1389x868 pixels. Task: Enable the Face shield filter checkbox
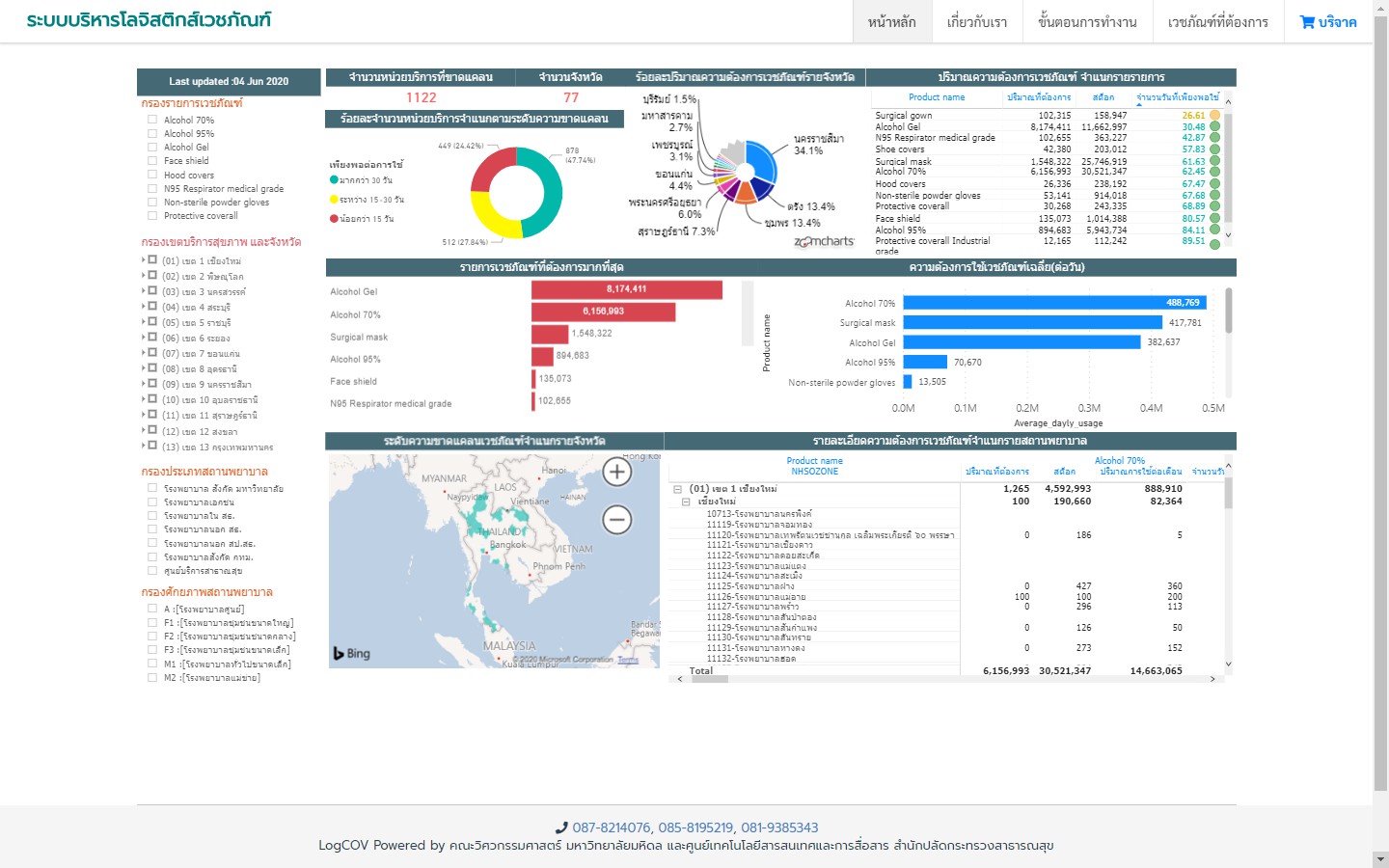coord(152,161)
